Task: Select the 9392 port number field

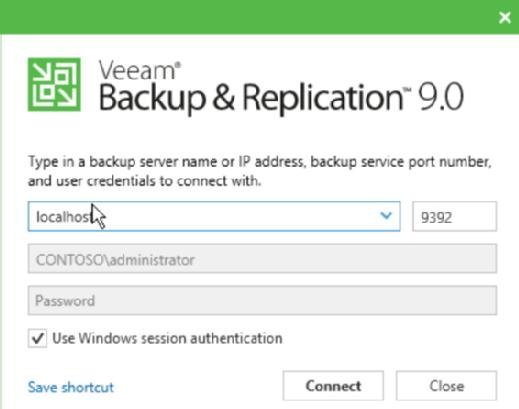Action: pyautogui.click(x=455, y=216)
